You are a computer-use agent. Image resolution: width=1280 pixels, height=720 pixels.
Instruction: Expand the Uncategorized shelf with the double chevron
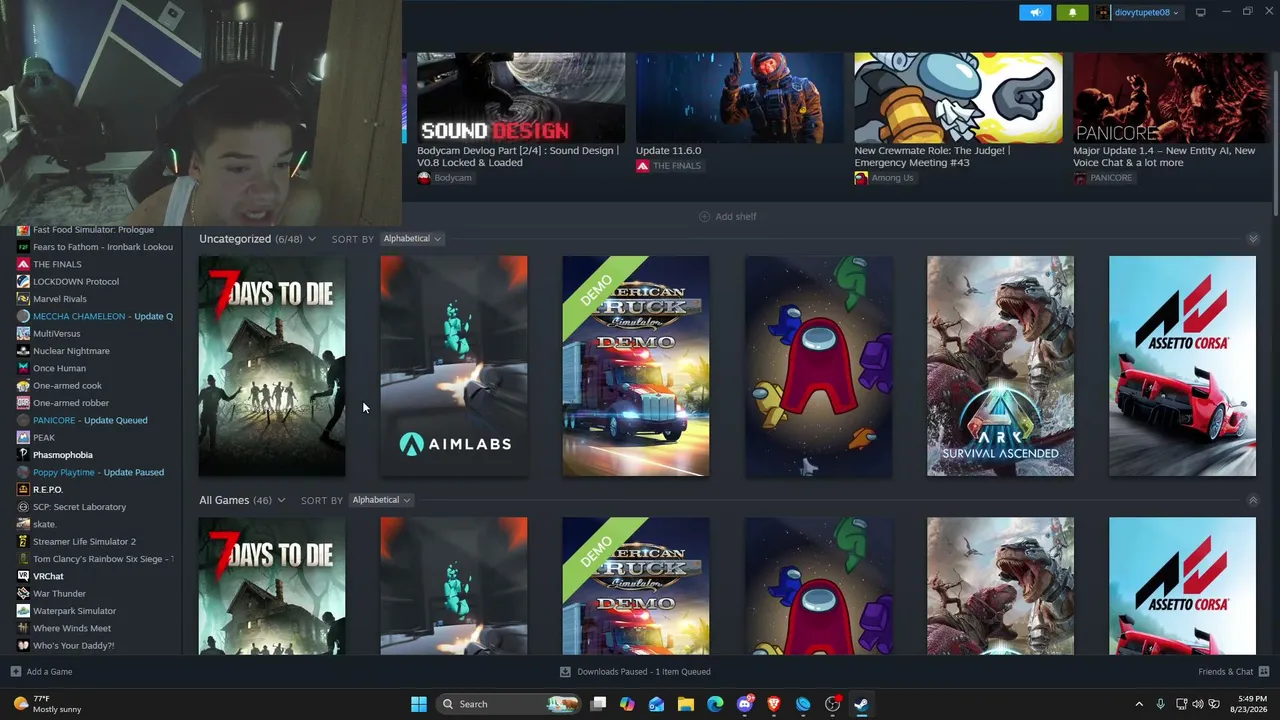click(x=1253, y=239)
